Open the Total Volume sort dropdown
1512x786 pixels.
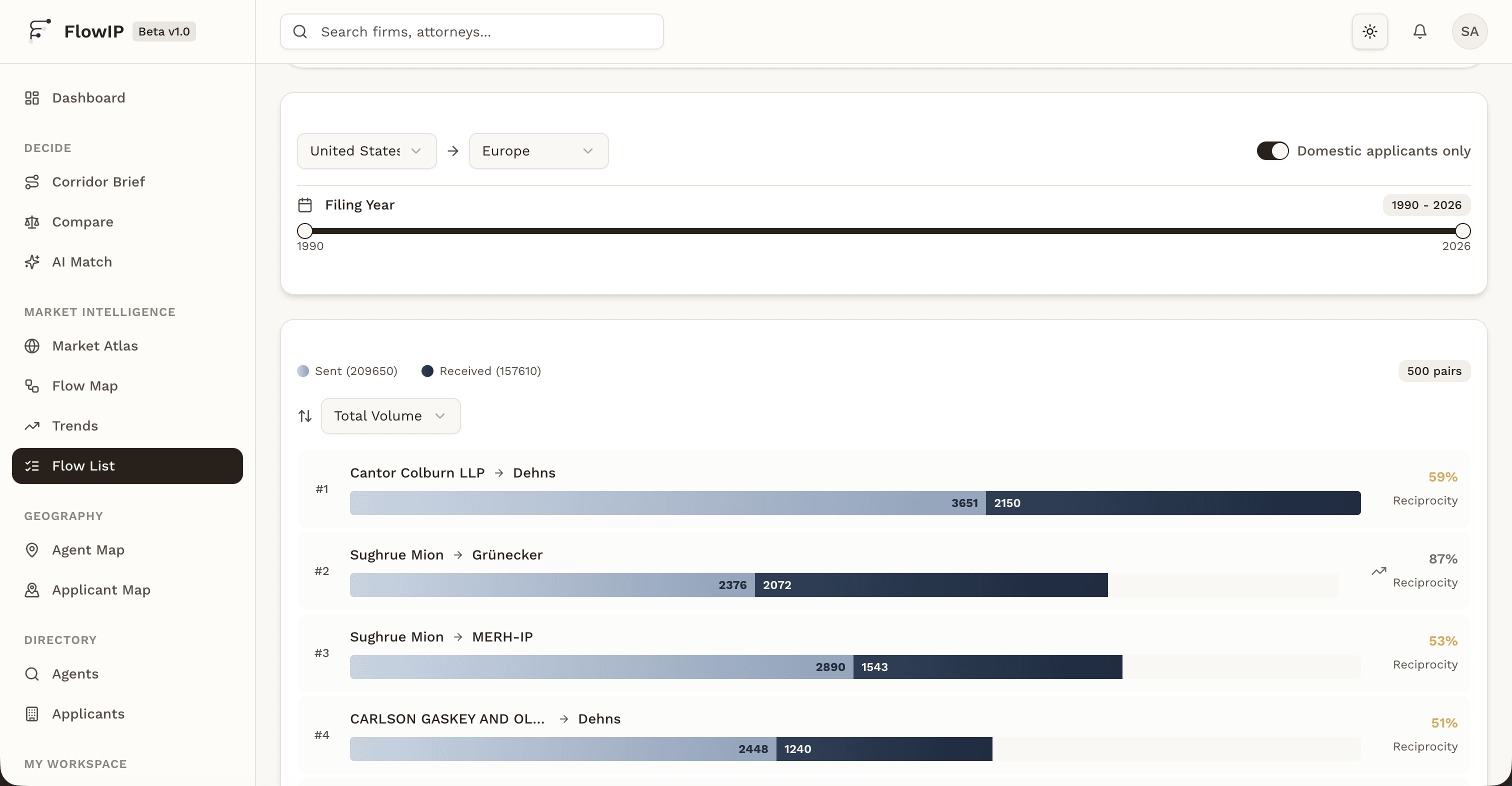tap(390, 416)
